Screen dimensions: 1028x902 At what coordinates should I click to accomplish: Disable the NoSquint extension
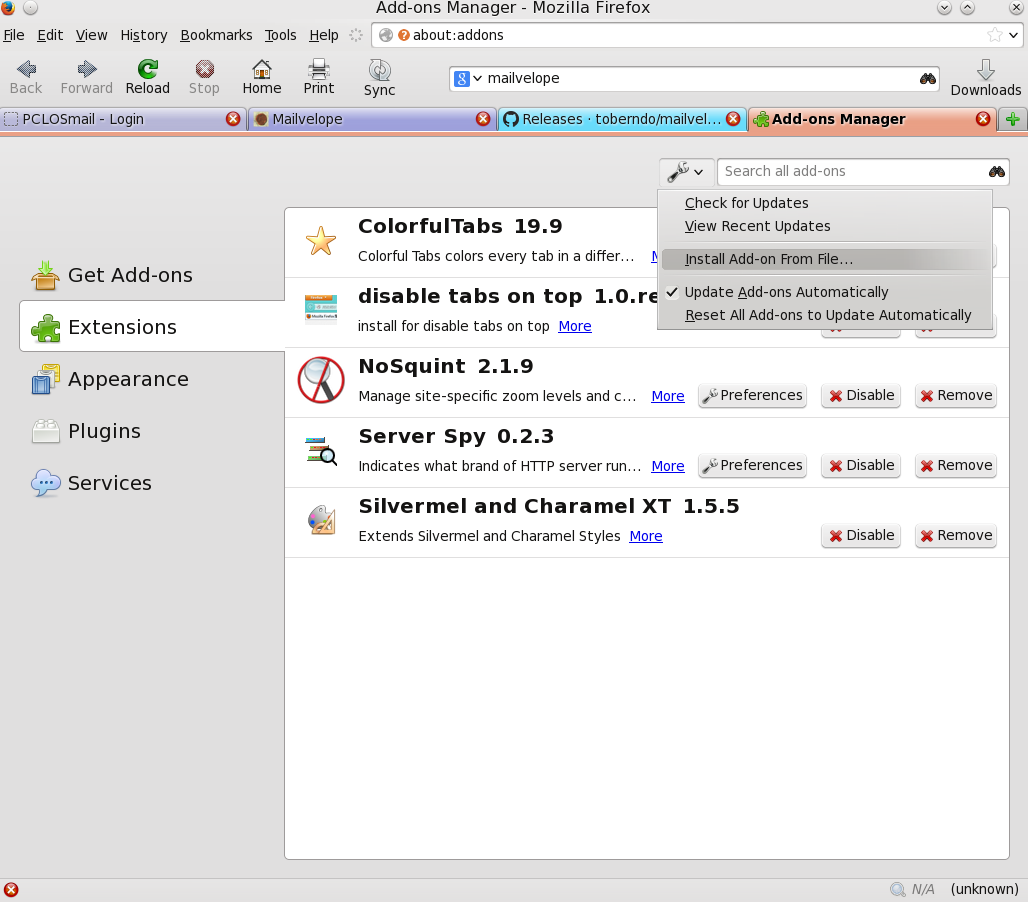tap(861, 396)
